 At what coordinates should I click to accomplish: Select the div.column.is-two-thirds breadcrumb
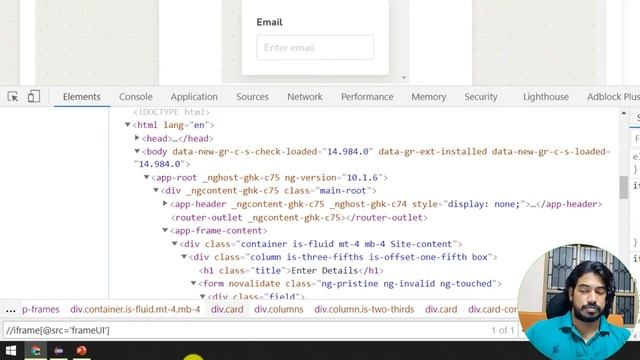[x=364, y=309]
